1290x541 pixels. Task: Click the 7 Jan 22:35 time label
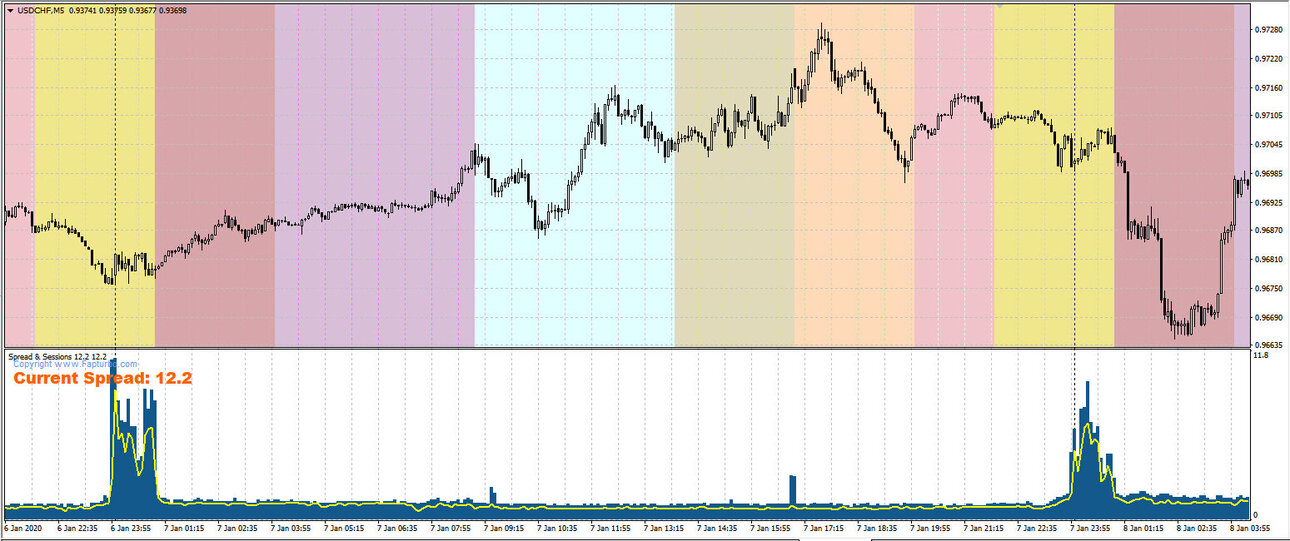tap(1035, 527)
